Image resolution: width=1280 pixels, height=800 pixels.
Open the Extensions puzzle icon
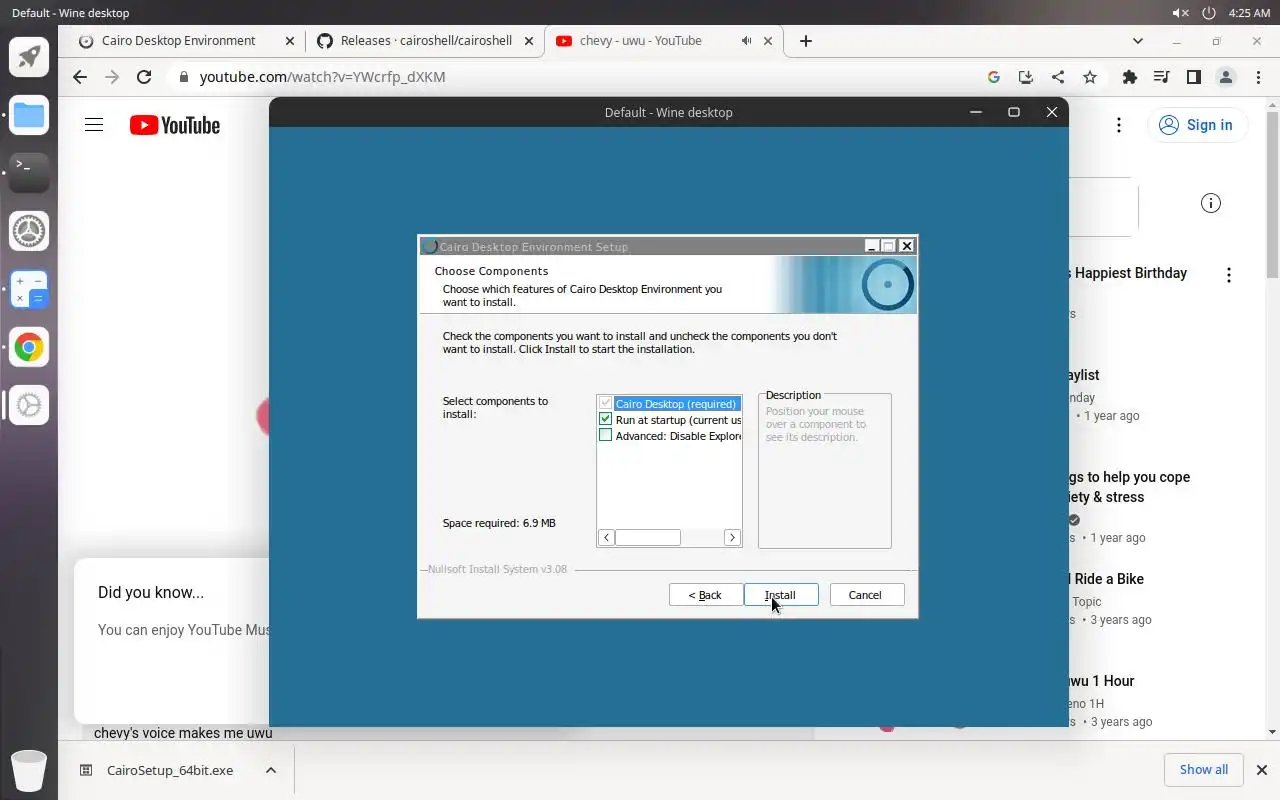coord(1130,77)
